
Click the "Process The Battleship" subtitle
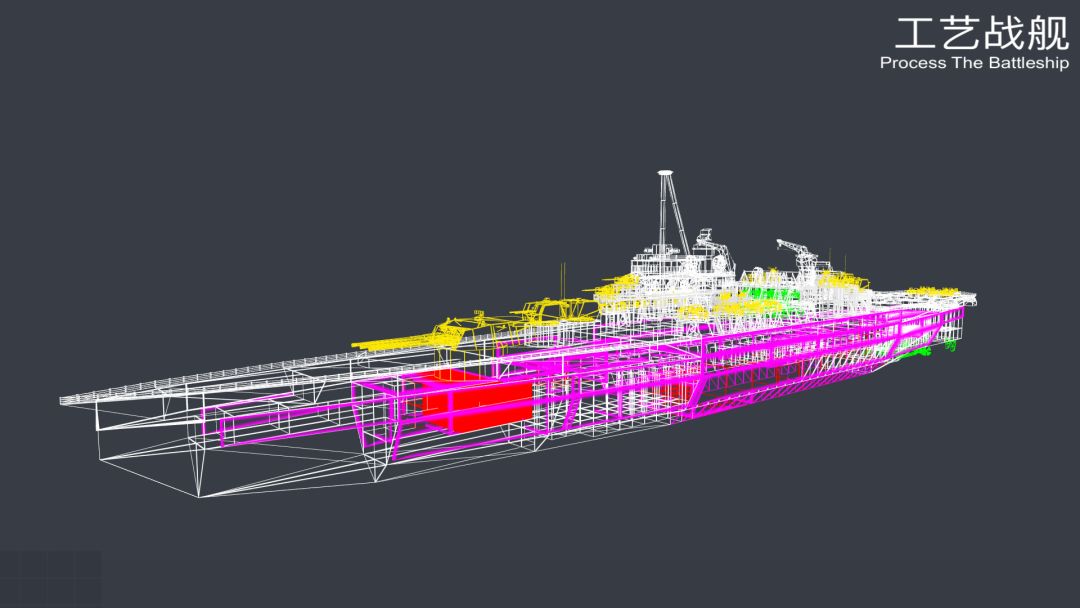click(x=974, y=63)
